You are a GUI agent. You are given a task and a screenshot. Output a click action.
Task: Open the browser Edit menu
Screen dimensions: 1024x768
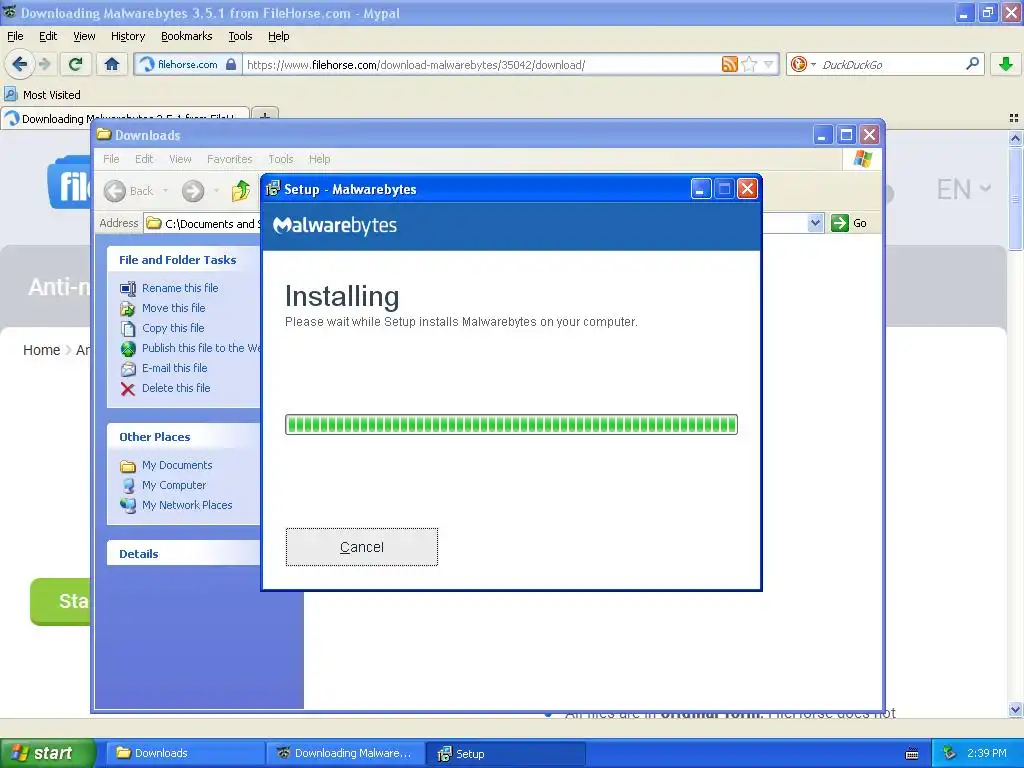tap(48, 36)
